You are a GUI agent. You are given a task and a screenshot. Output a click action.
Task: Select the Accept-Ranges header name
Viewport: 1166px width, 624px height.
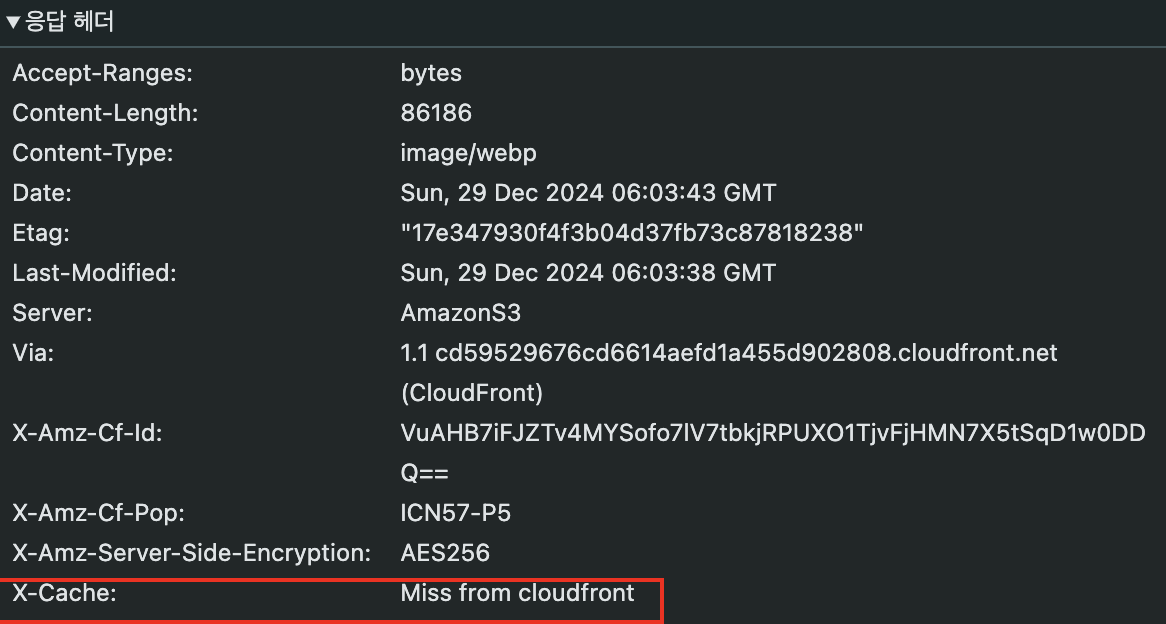[102, 73]
